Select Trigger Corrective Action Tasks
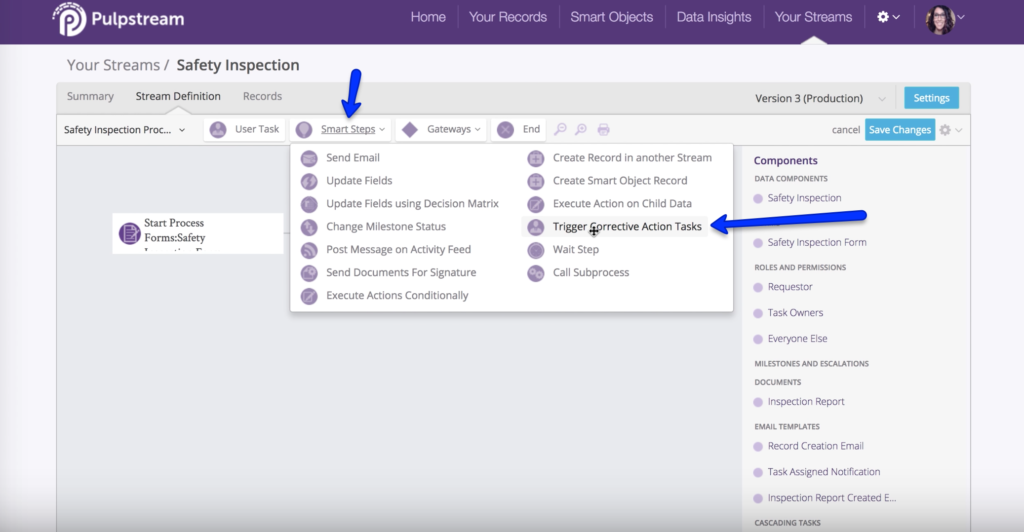The image size is (1024, 532). [626, 227]
